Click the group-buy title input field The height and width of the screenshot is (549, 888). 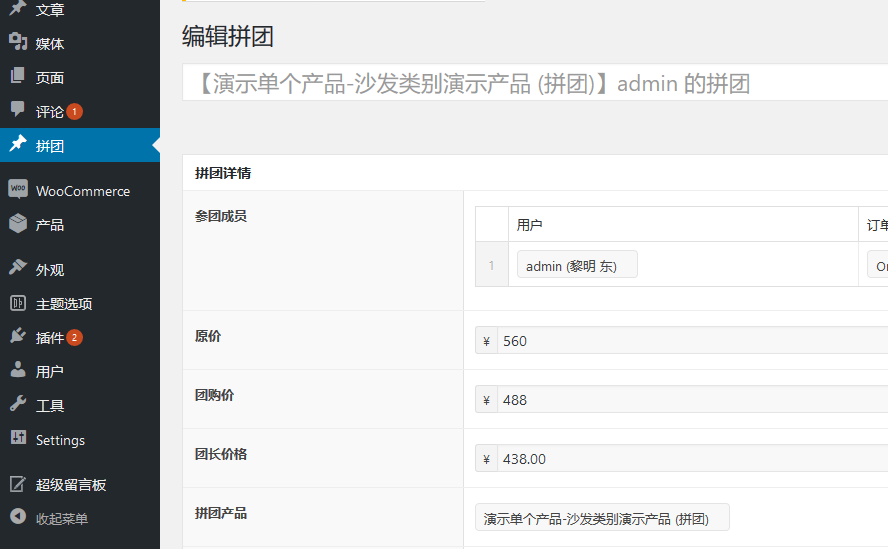(535, 83)
